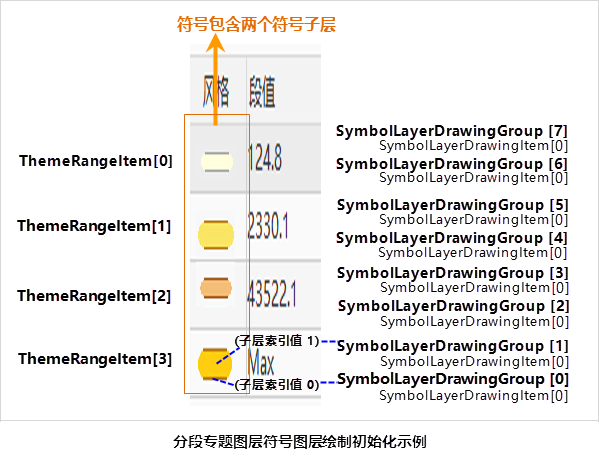The width and height of the screenshot is (599, 465).
Task: Select the 风格 column header
Action: [x=216, y=91]
